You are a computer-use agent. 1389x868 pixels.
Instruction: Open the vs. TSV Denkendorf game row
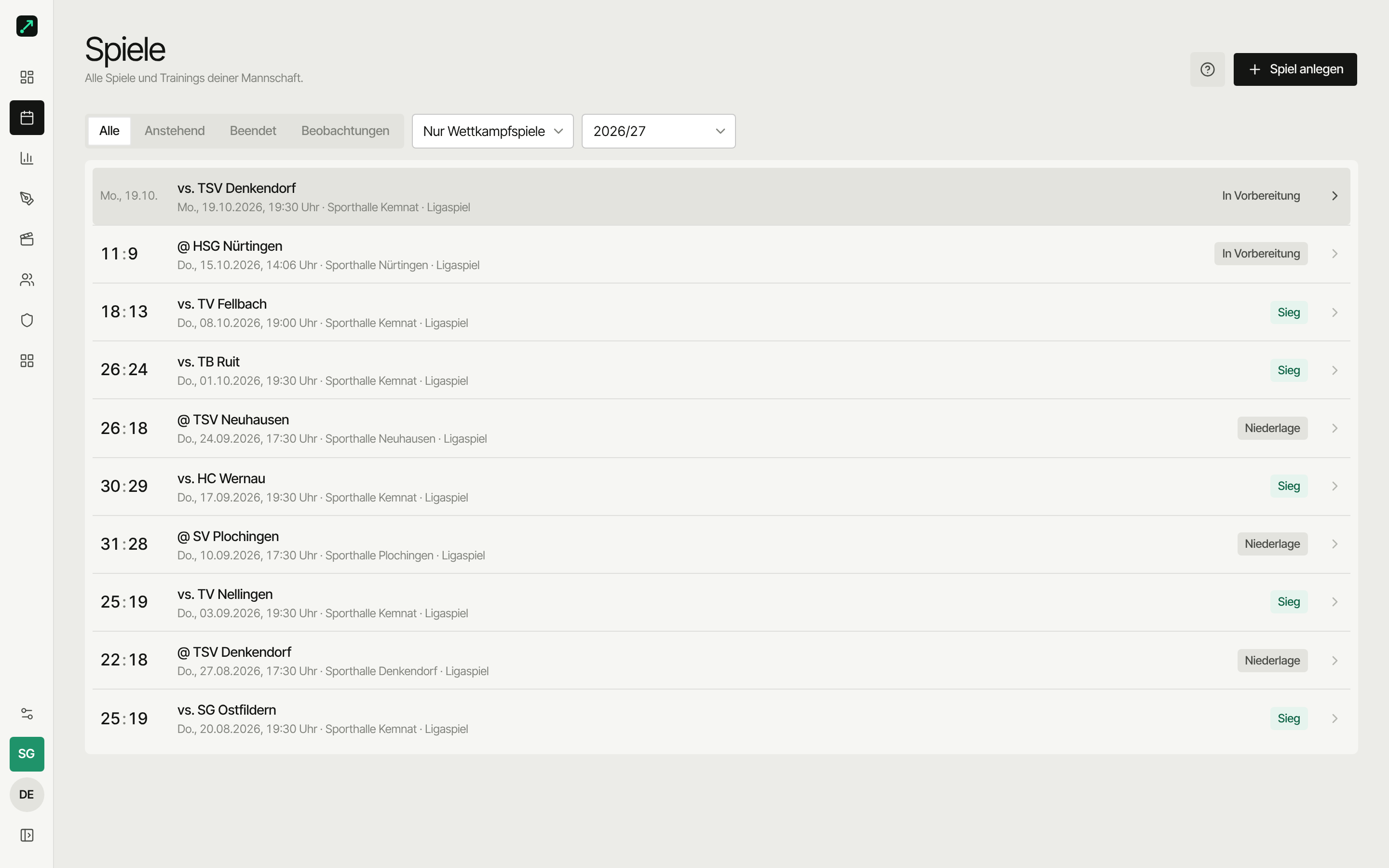click(721, 196)
